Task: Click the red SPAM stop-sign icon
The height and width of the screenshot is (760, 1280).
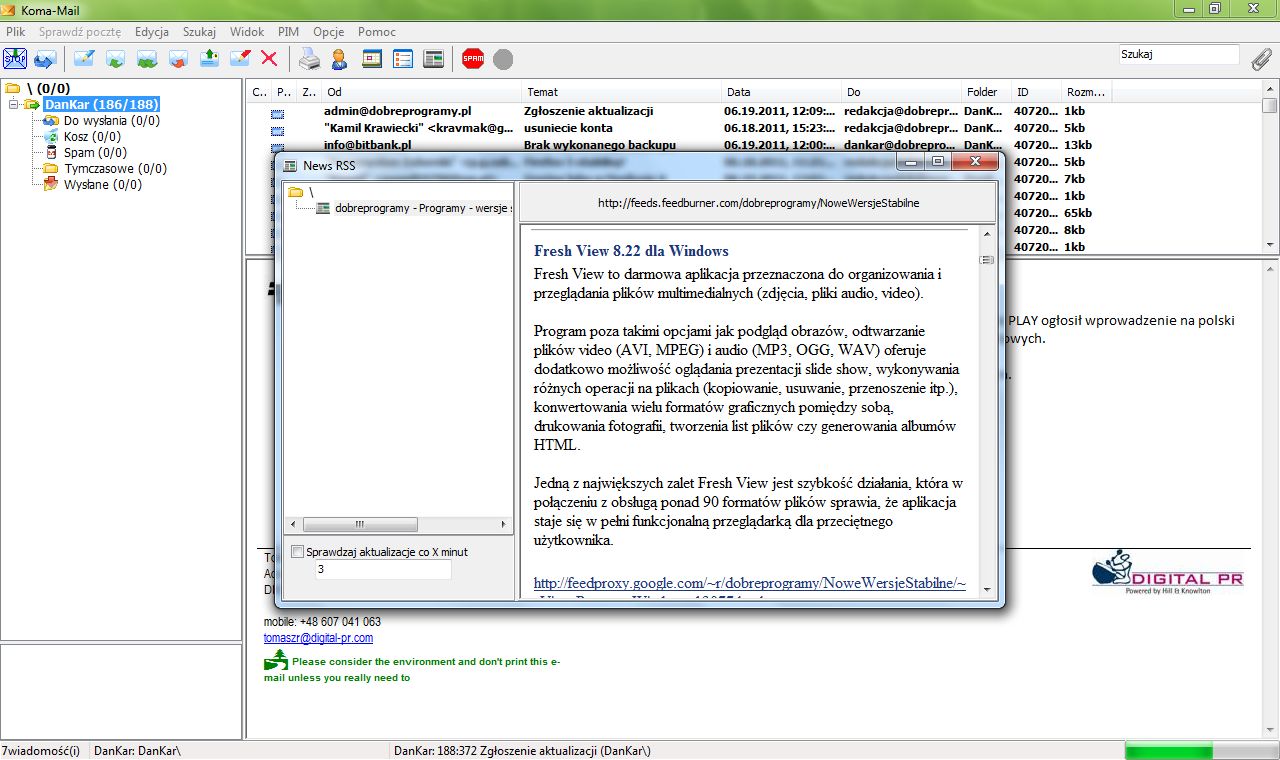Action: (473, 59)
